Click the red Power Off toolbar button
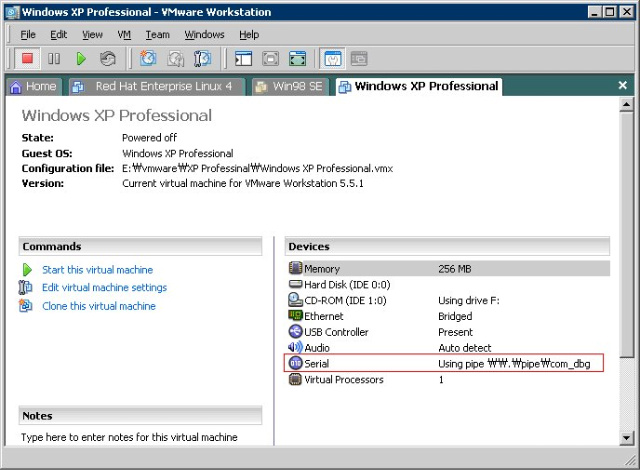Viewport: 640px width, 470px height. (27, 59)
